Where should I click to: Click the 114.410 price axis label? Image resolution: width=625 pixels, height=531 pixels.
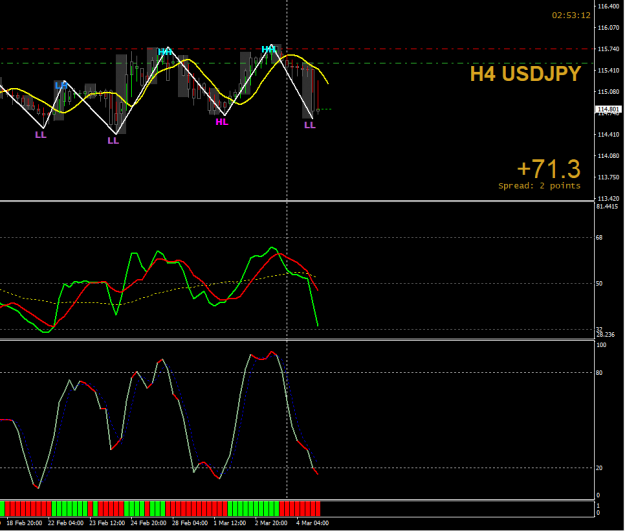608,135
